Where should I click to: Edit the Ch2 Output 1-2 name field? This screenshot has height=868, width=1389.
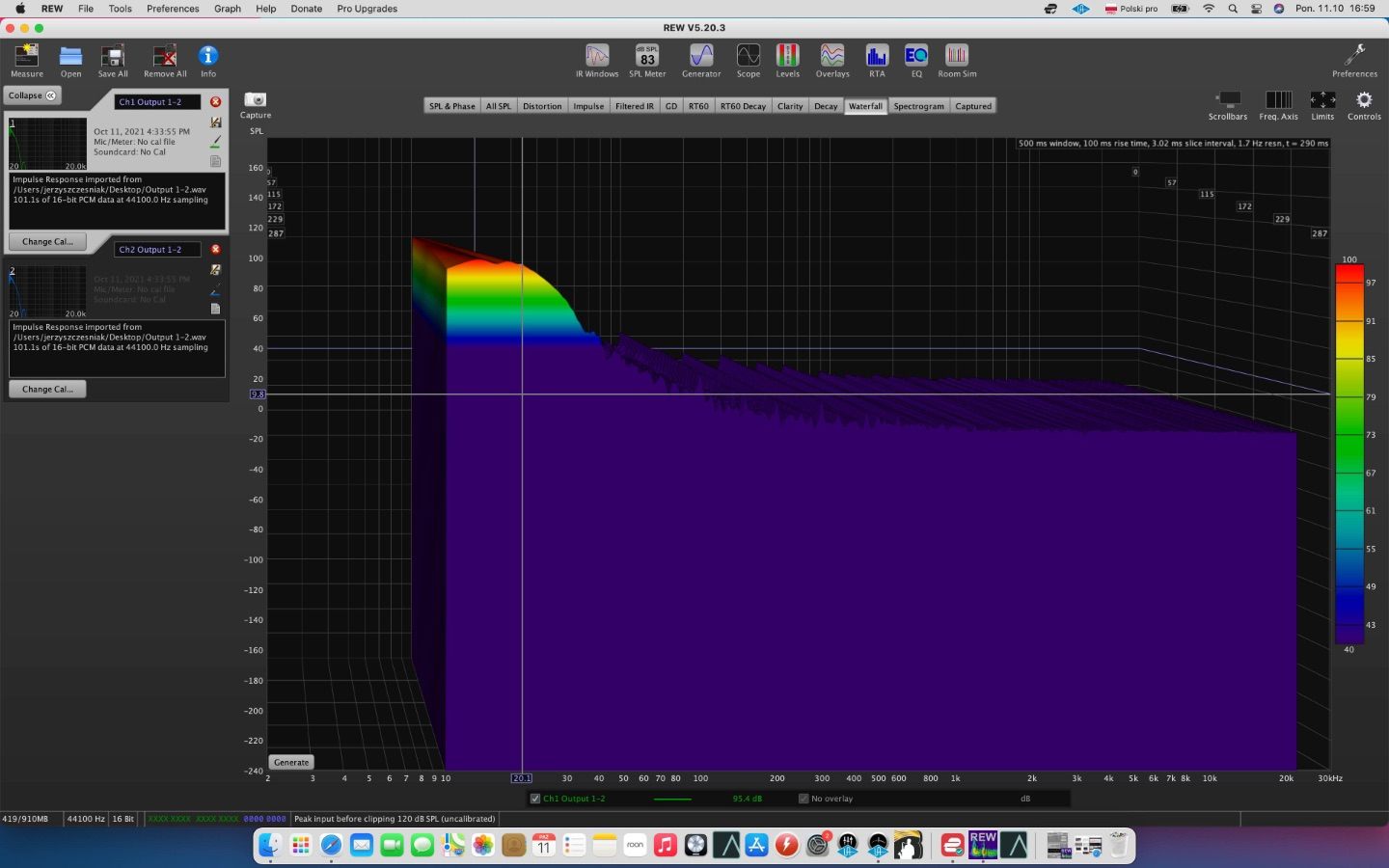click(157, 250)
